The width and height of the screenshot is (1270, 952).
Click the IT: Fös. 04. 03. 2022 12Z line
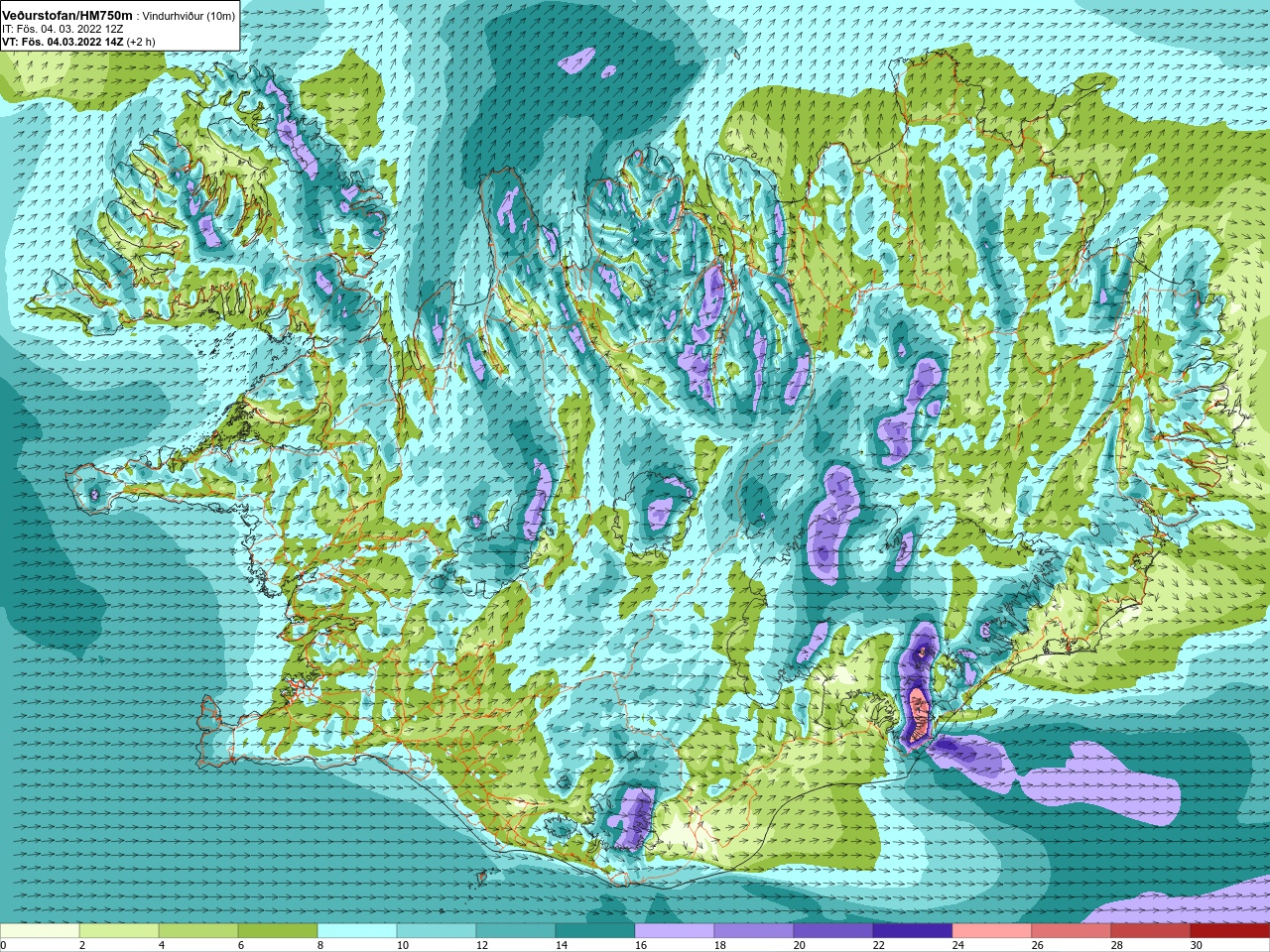point(63,30)
